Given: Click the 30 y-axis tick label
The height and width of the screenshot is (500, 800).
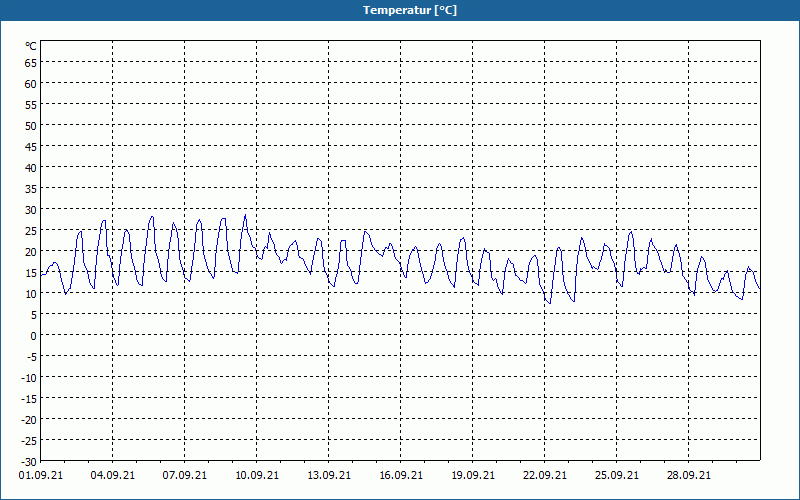Looking at the screenshot, I should [30, 209].
